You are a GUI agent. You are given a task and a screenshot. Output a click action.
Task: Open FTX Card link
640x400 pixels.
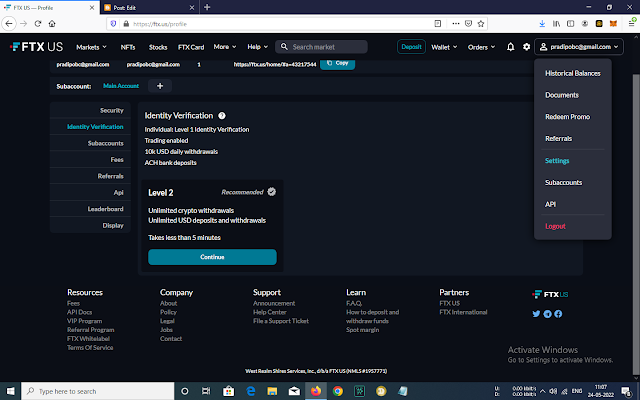[x=191, y=47]
